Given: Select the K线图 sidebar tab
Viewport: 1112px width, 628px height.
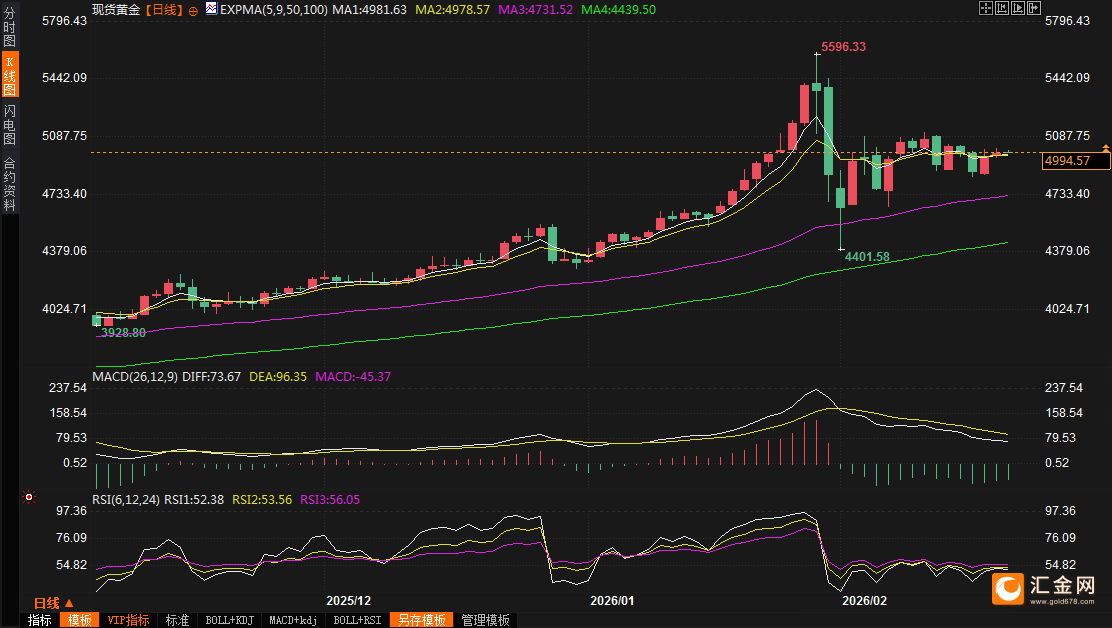Looking at the screenshot, I should 9,74.
